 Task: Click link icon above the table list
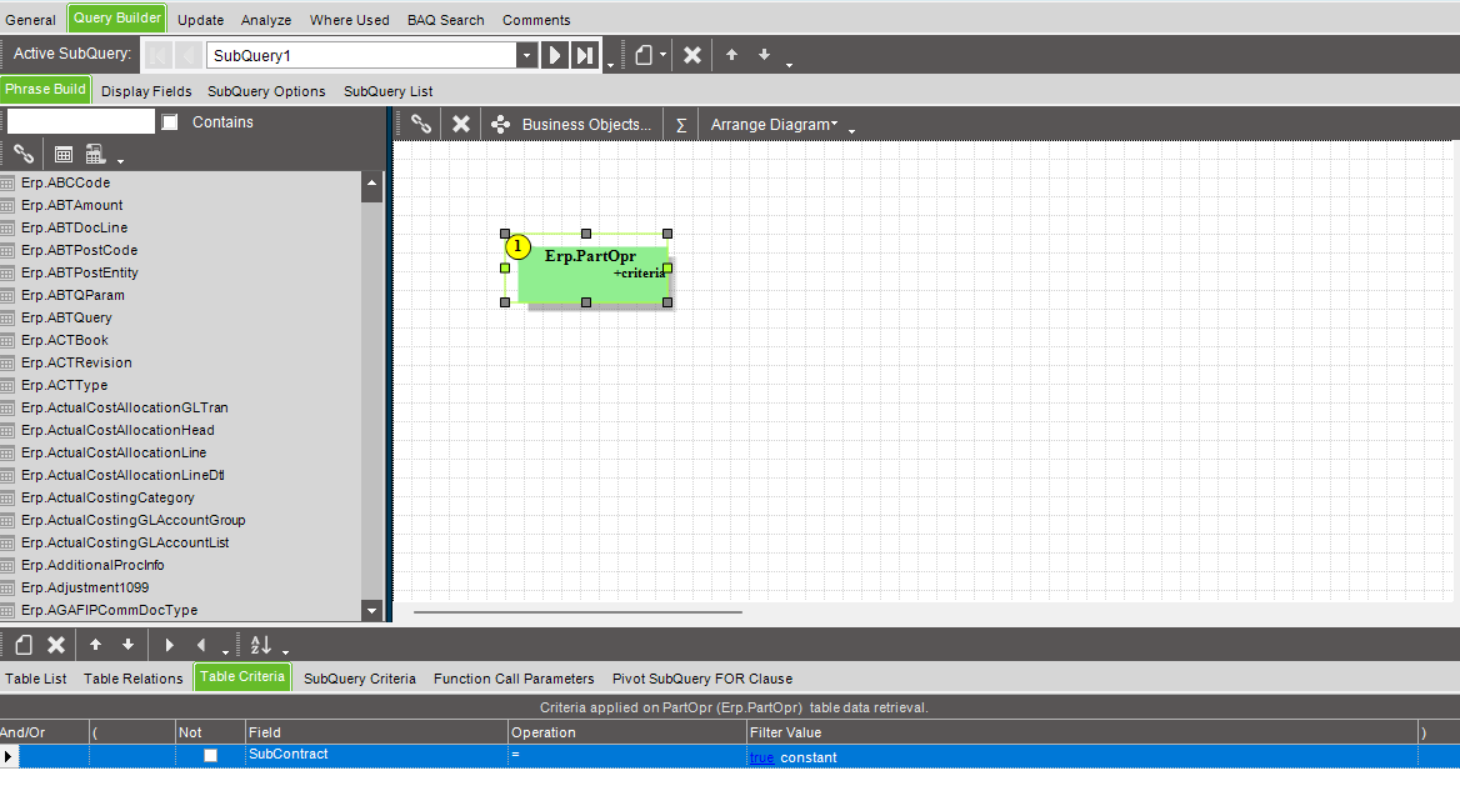[x=24, y=154]
